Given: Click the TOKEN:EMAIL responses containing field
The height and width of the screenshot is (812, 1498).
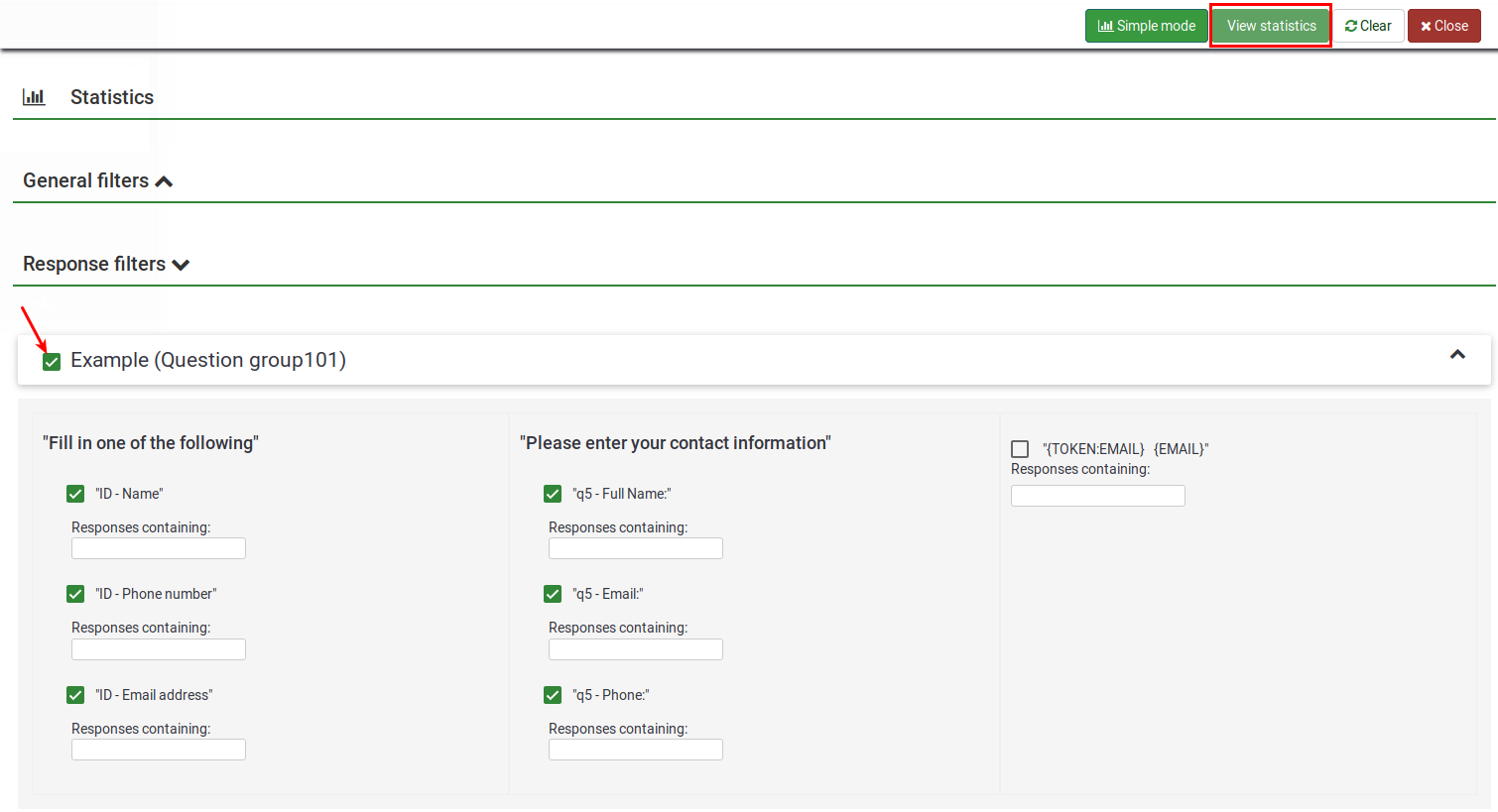Looking at the screenshot, I should [1097, 496].
